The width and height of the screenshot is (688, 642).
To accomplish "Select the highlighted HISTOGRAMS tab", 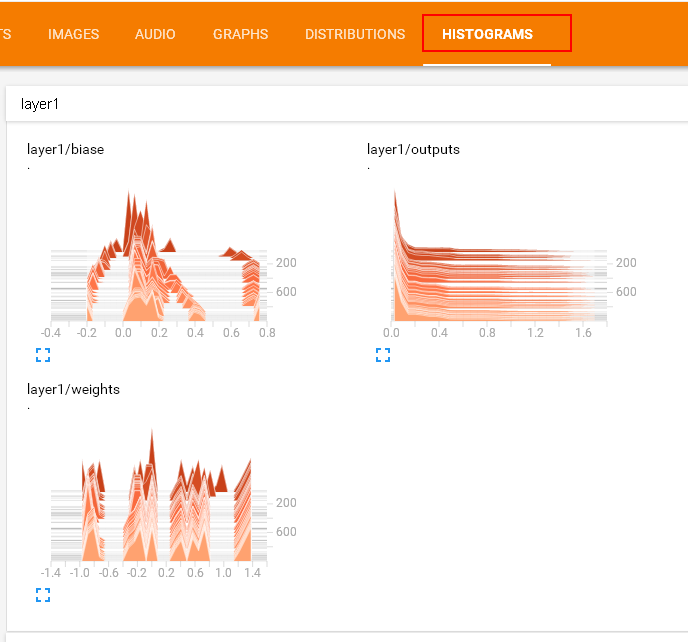I will (487, 34).
